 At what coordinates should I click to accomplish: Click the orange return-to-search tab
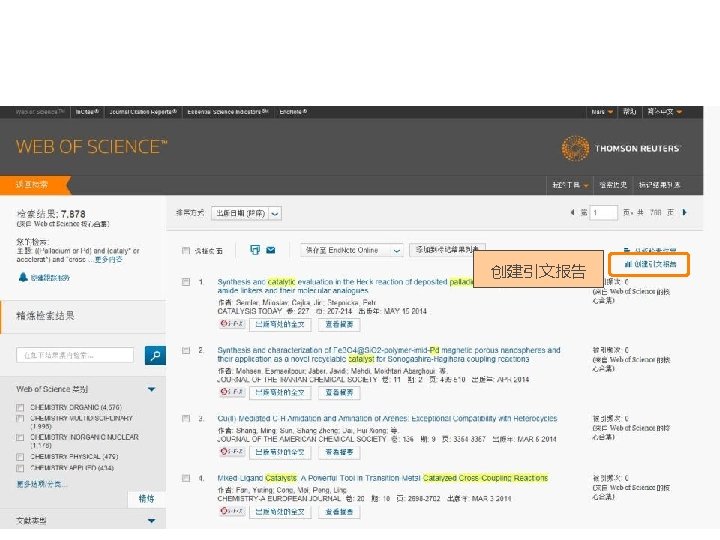pos(35,185)
